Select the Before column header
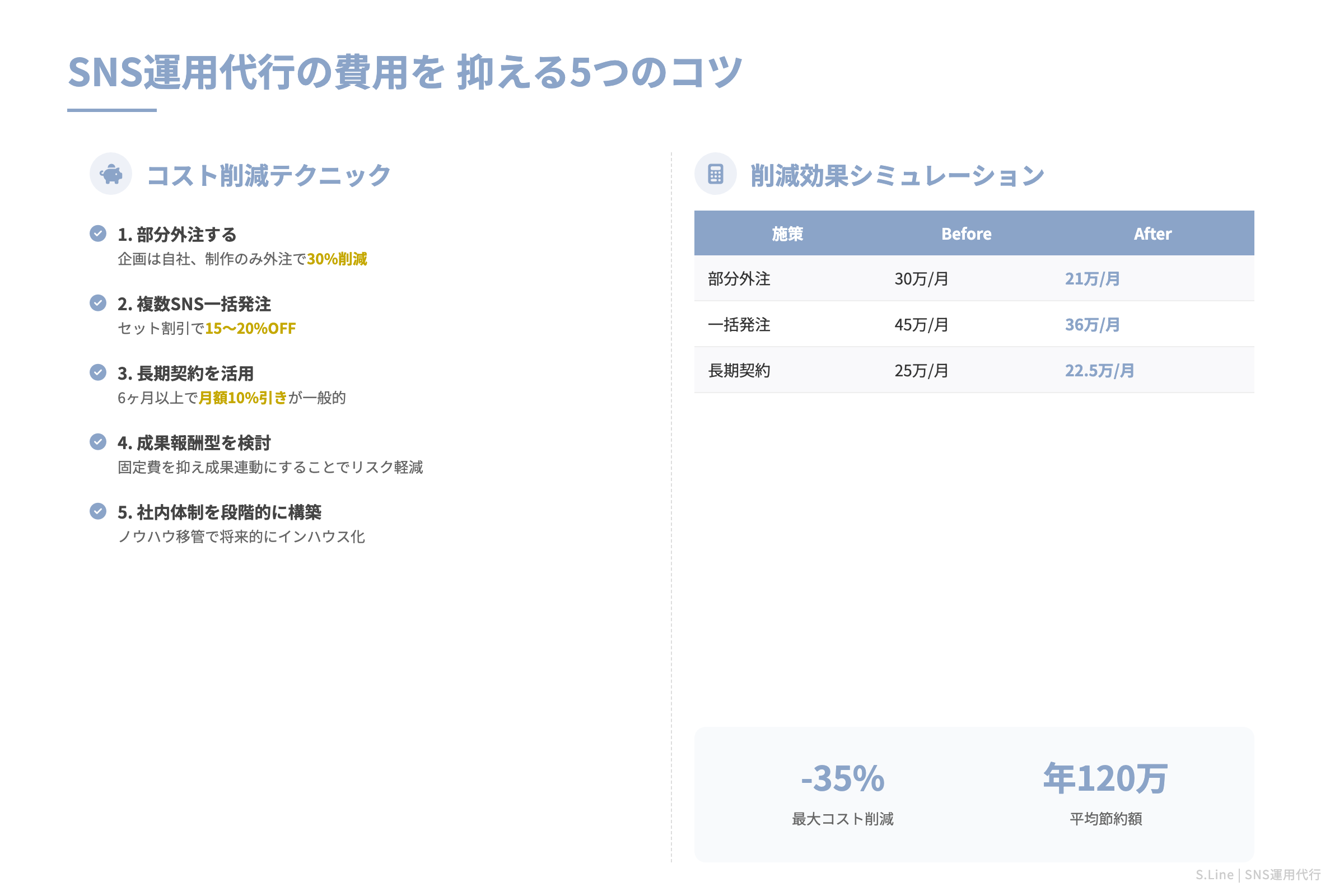The height and width of the screenshot is (896, 1344). click(x=967, y=233)
